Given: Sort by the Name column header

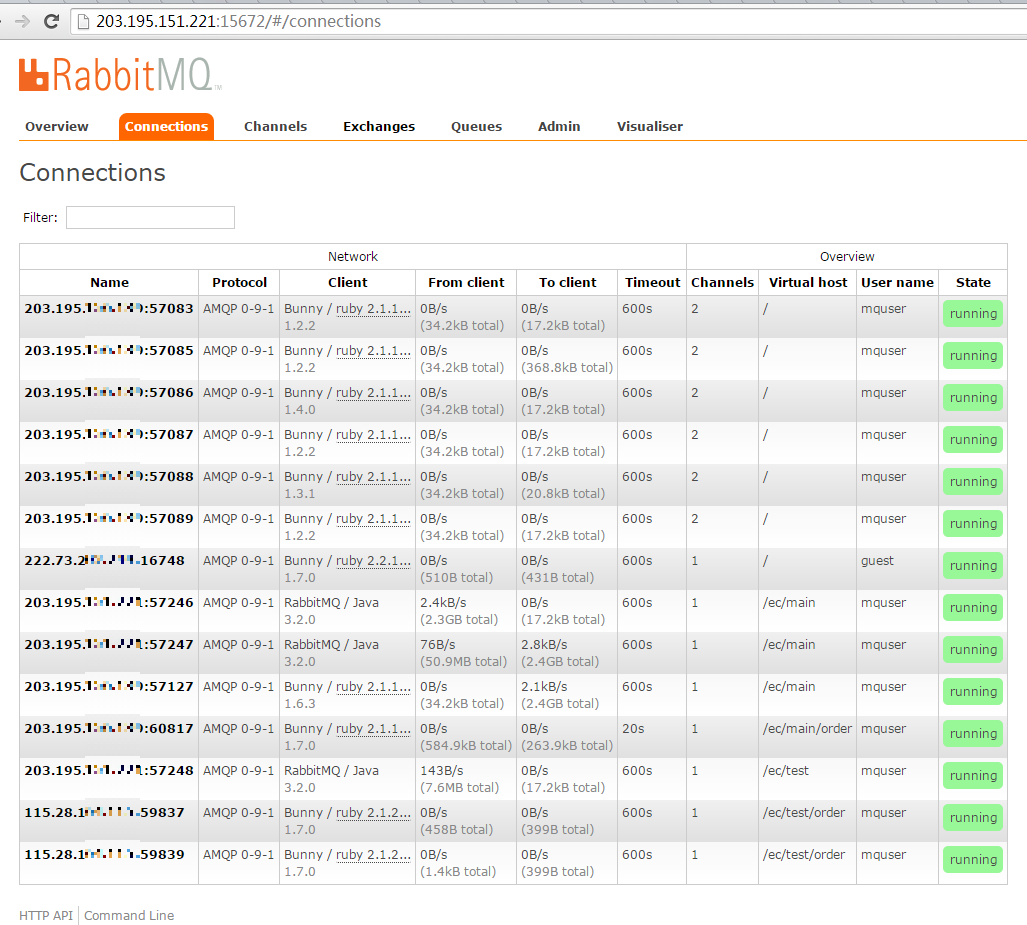Looking at the screenshot, I should coord(109,282).
